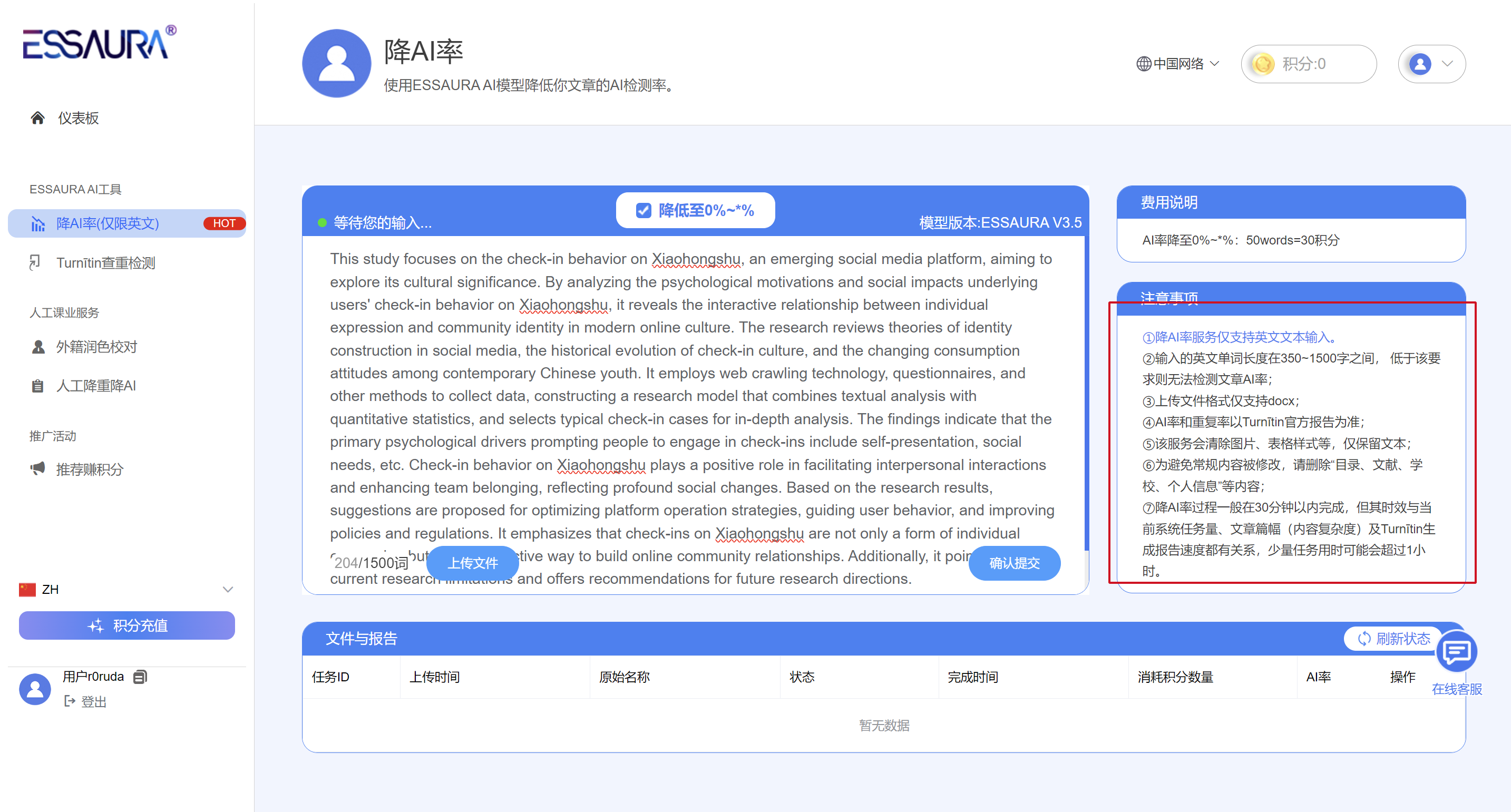Open the 在线客服 chat bubble icon
1511x812 pixels.
coord(1456,651)
